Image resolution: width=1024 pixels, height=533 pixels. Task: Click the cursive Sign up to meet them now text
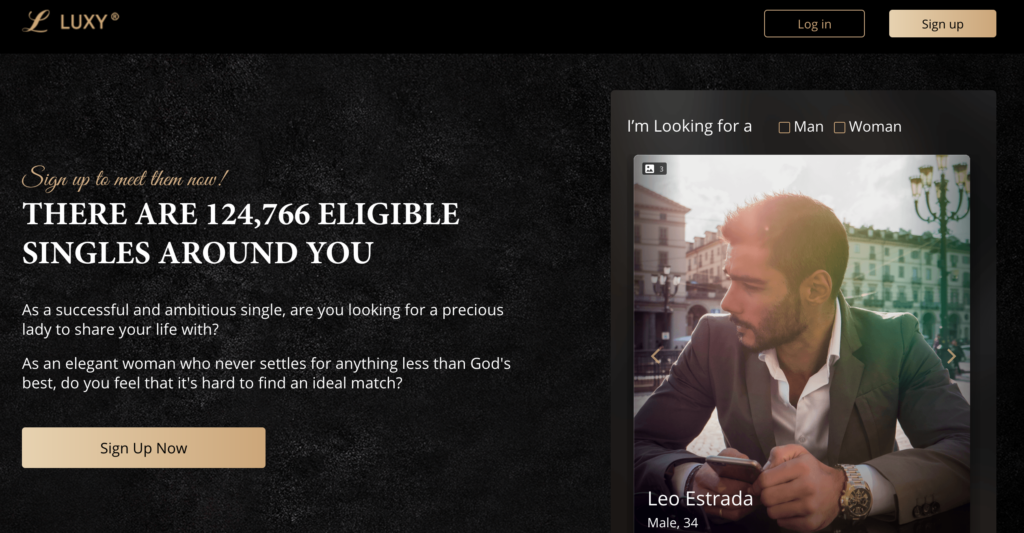pyautogui.click(x=125, y=178)
